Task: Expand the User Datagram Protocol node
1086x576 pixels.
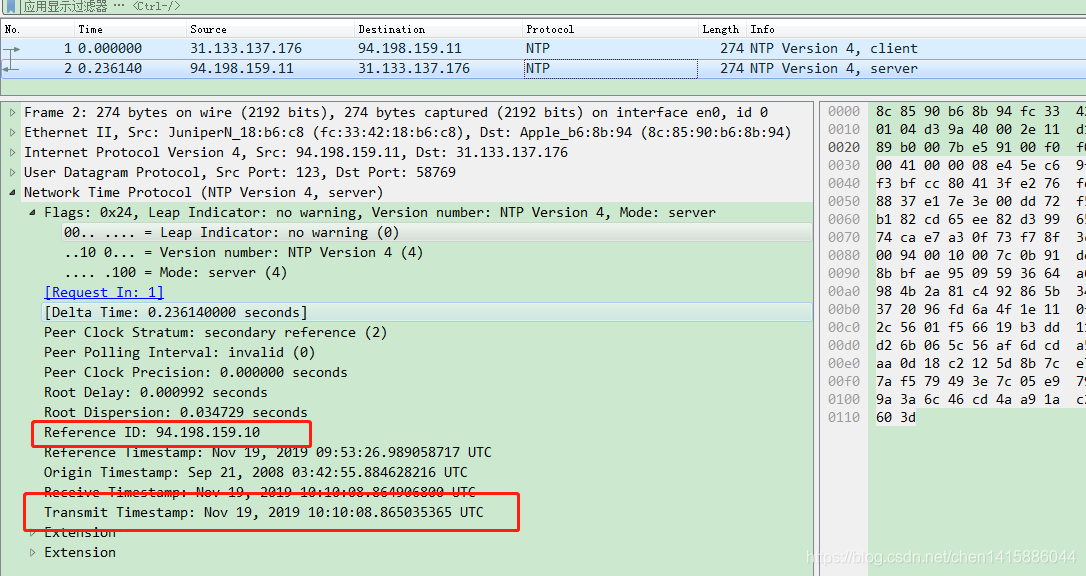Action: 12,172
